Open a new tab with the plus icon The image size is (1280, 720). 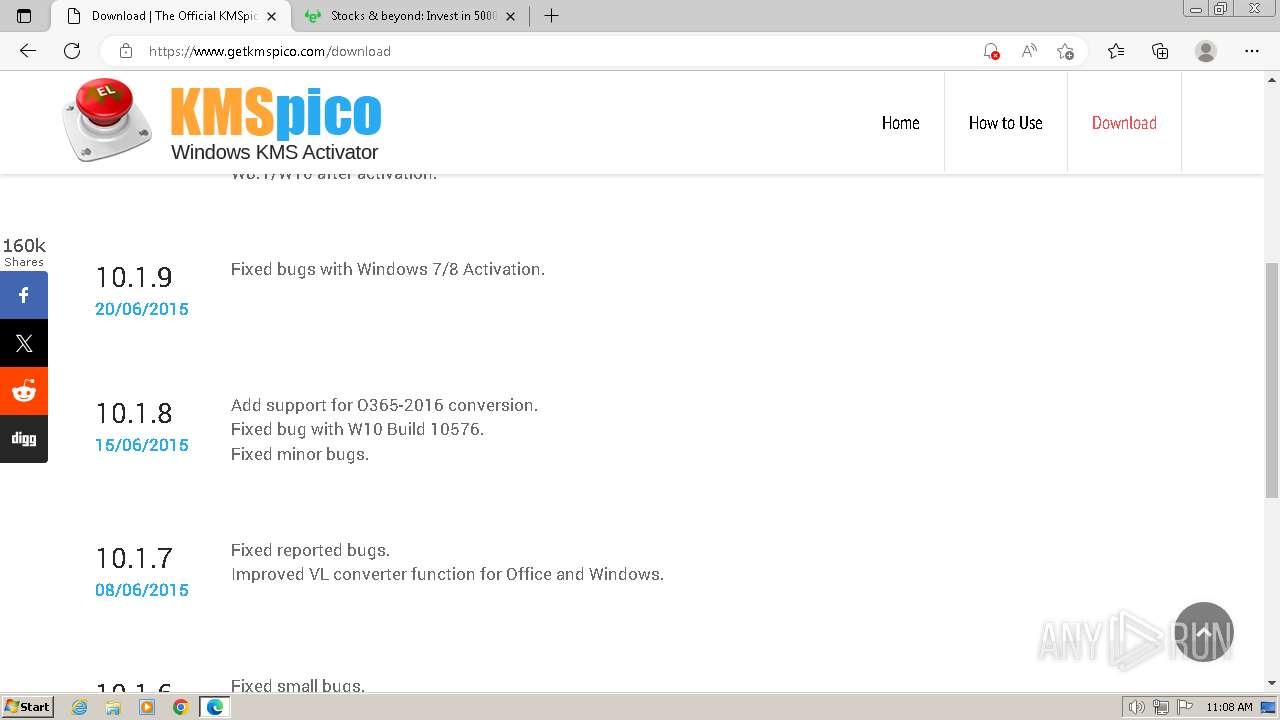(x=551, y=16)
